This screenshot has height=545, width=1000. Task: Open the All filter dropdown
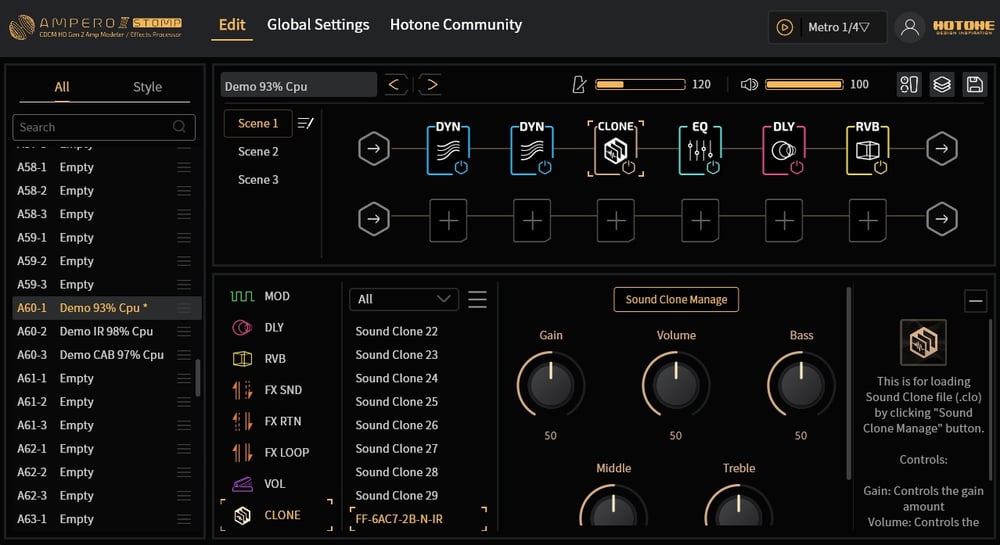coord(404,300)
